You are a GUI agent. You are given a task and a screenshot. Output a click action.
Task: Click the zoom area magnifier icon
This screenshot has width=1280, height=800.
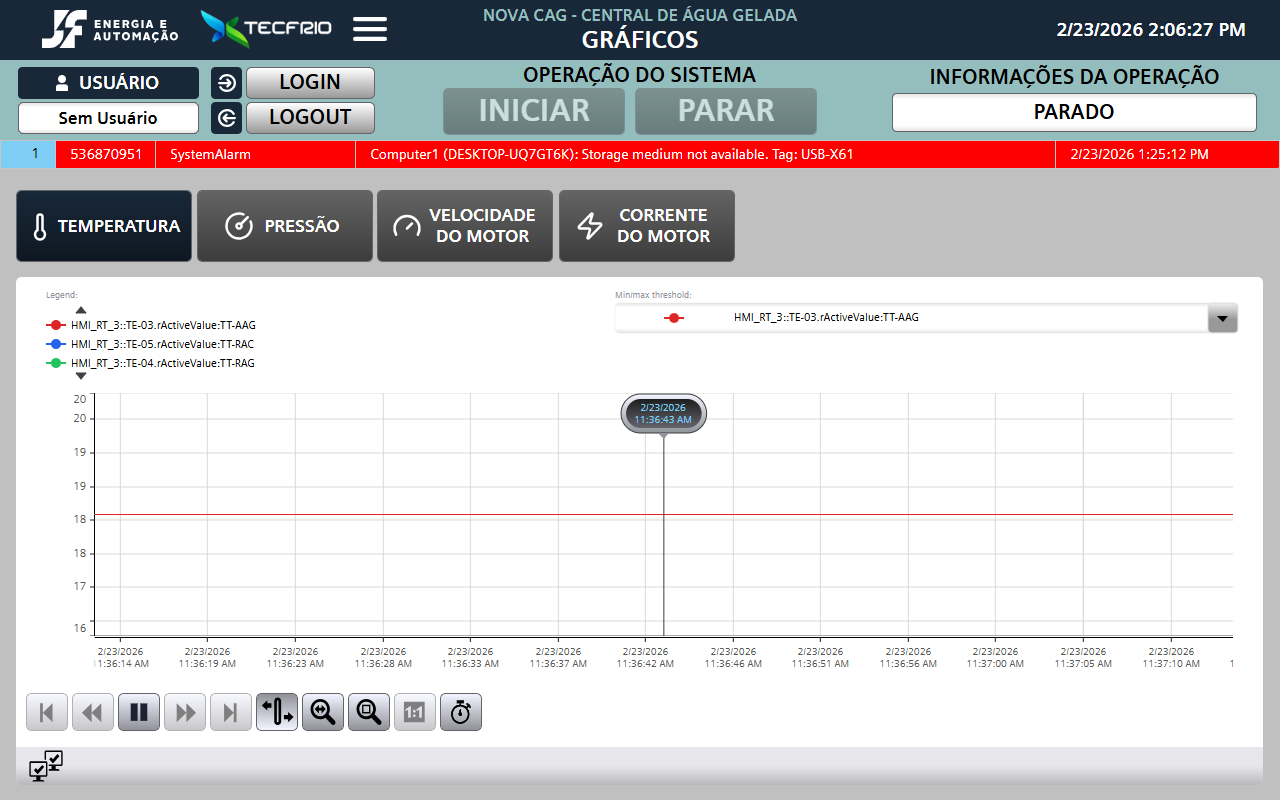click(x=369, y=712)
